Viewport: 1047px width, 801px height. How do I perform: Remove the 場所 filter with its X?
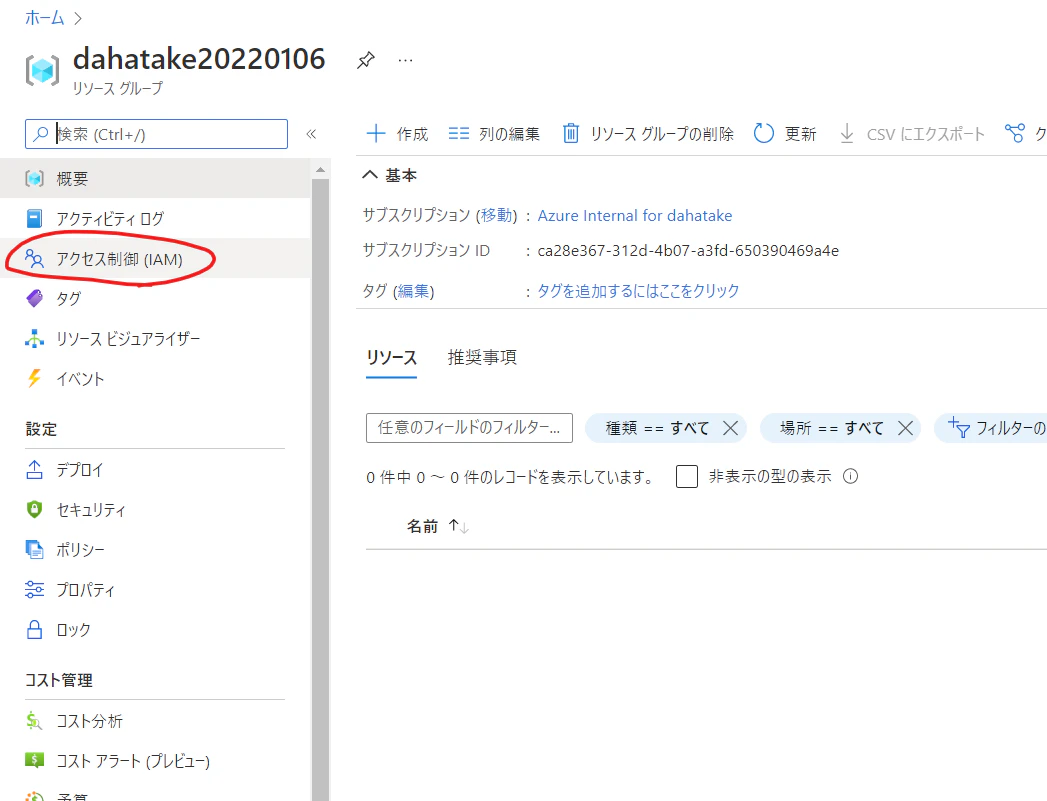click(x=905, y=428)
